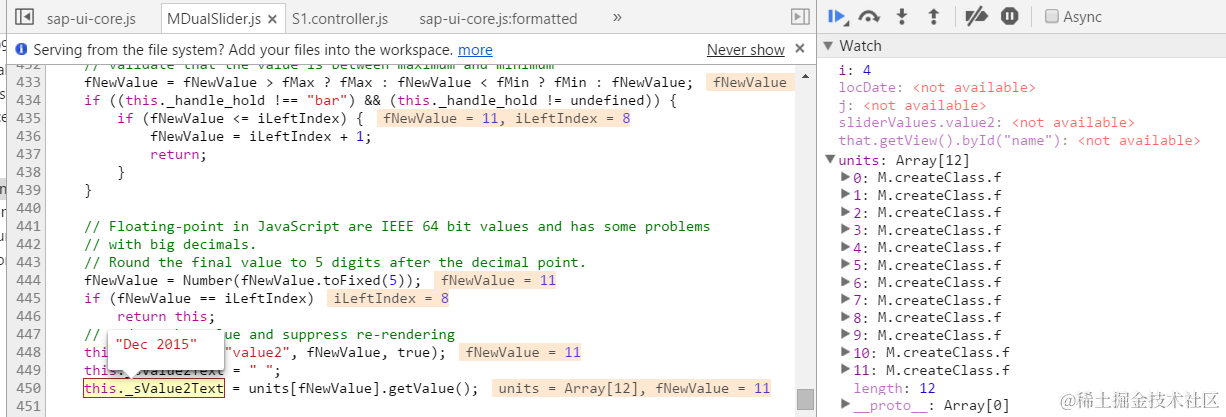Step over next function call
Screen dimensions: 1226x417
869,16
